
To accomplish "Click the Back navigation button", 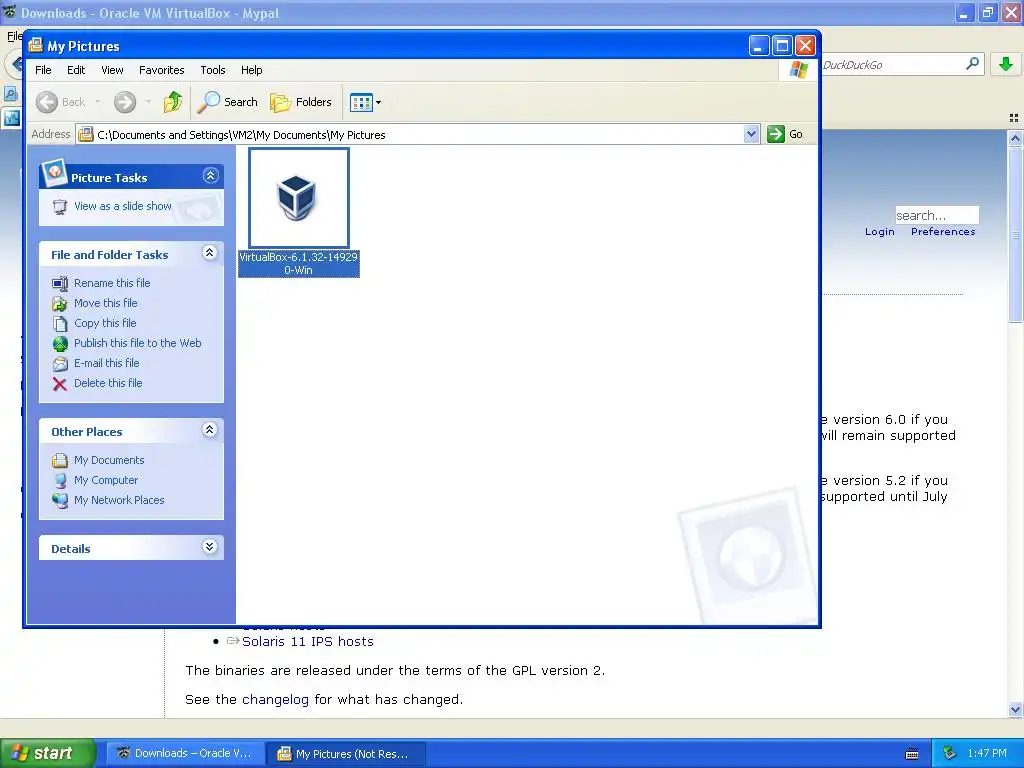I will click(x=61, y=102).
